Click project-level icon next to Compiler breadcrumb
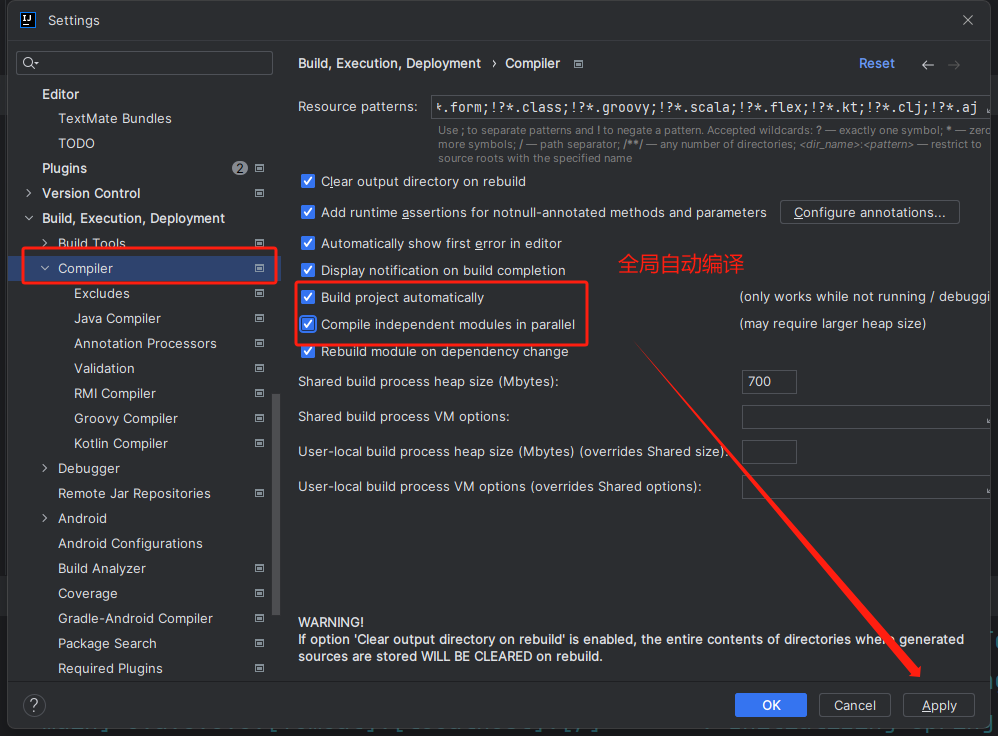The width and height of the screenshot is (998, 736). 578,64
